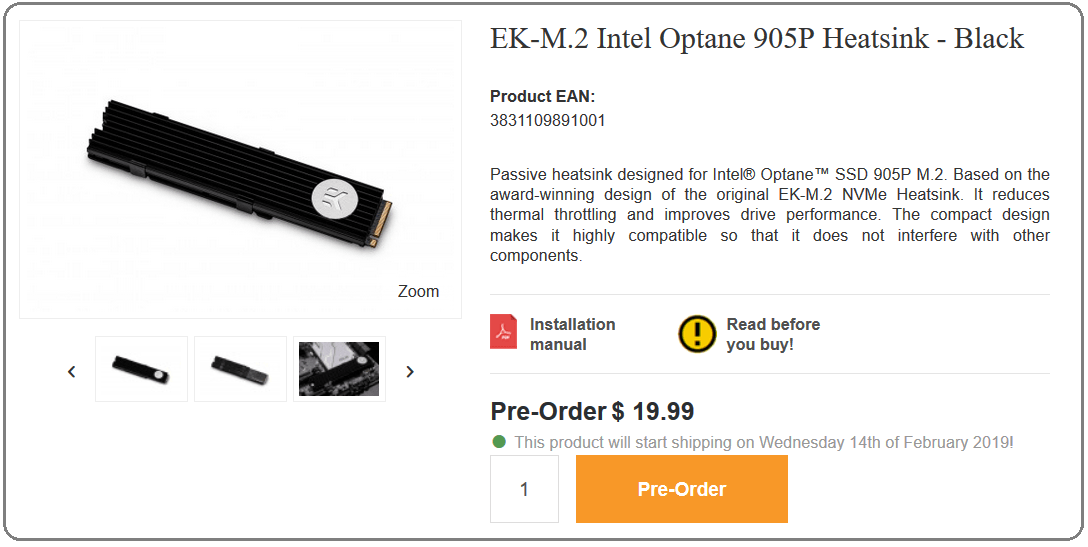Click the shipping date notice text
This screenshot has height=547, width=1088.
pos(764,442)
